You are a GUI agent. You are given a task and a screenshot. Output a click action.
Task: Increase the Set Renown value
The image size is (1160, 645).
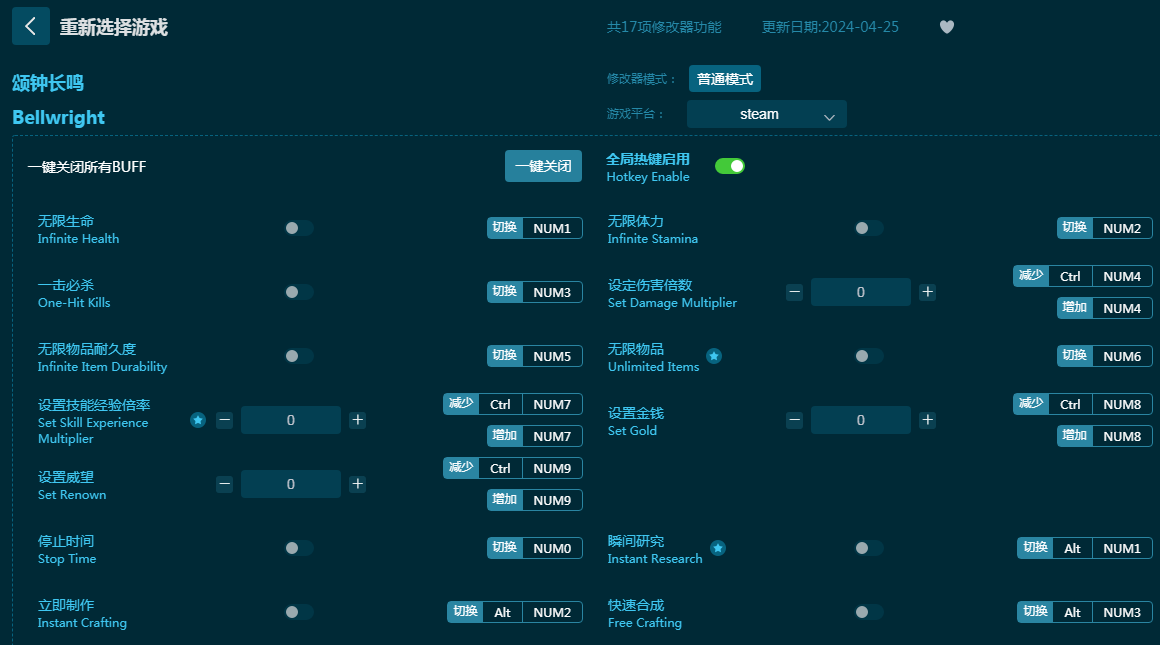tap(357, 484)
